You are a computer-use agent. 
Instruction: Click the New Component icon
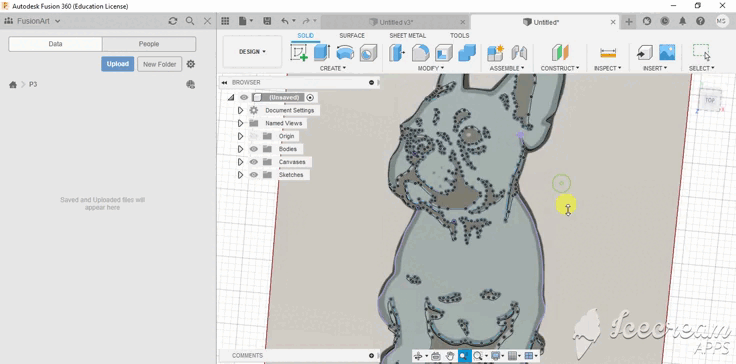(495, 52)
